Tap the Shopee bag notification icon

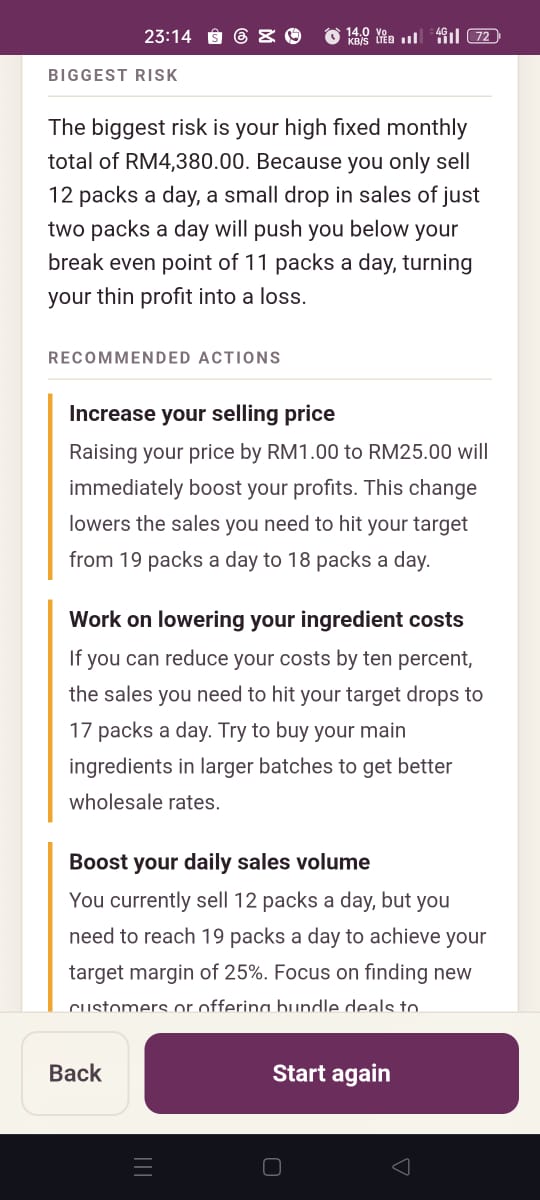pos(214,37)
